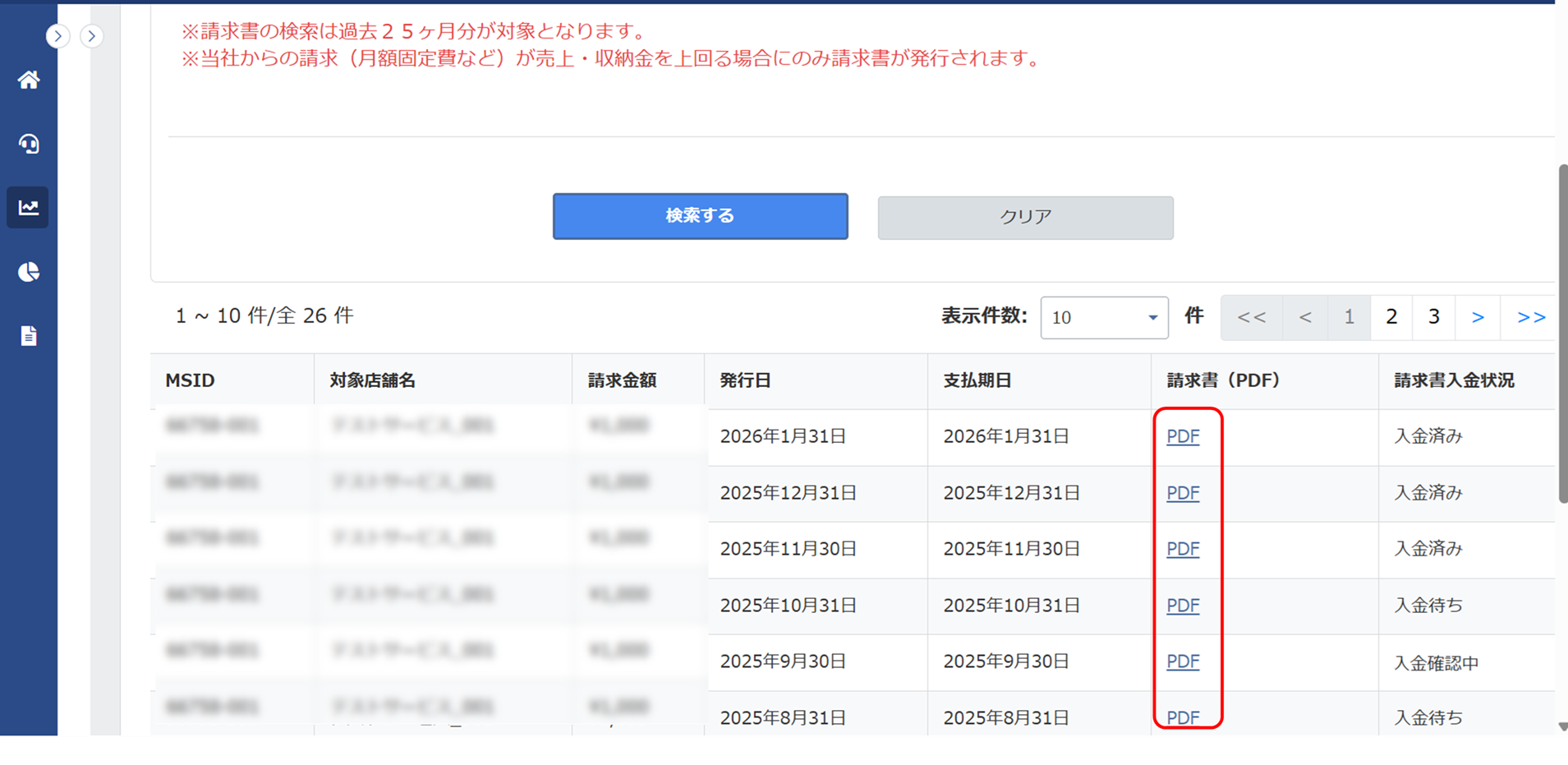The height and width of the screenshot is (765, 1568).
Task: Go to page 2 of results
Action: coord(1391,317)
